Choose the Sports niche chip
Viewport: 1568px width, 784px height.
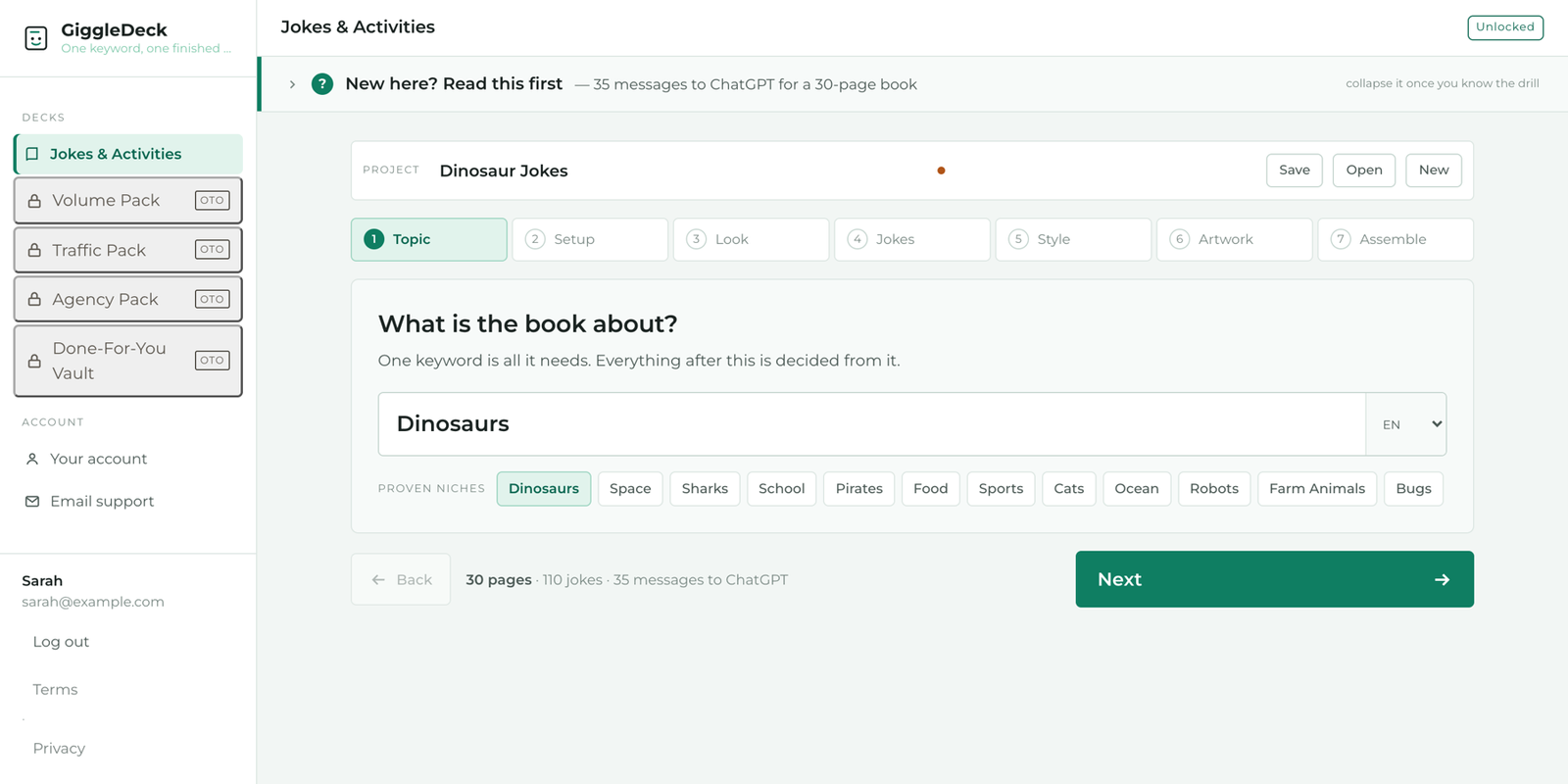[x=1001, y=489]
